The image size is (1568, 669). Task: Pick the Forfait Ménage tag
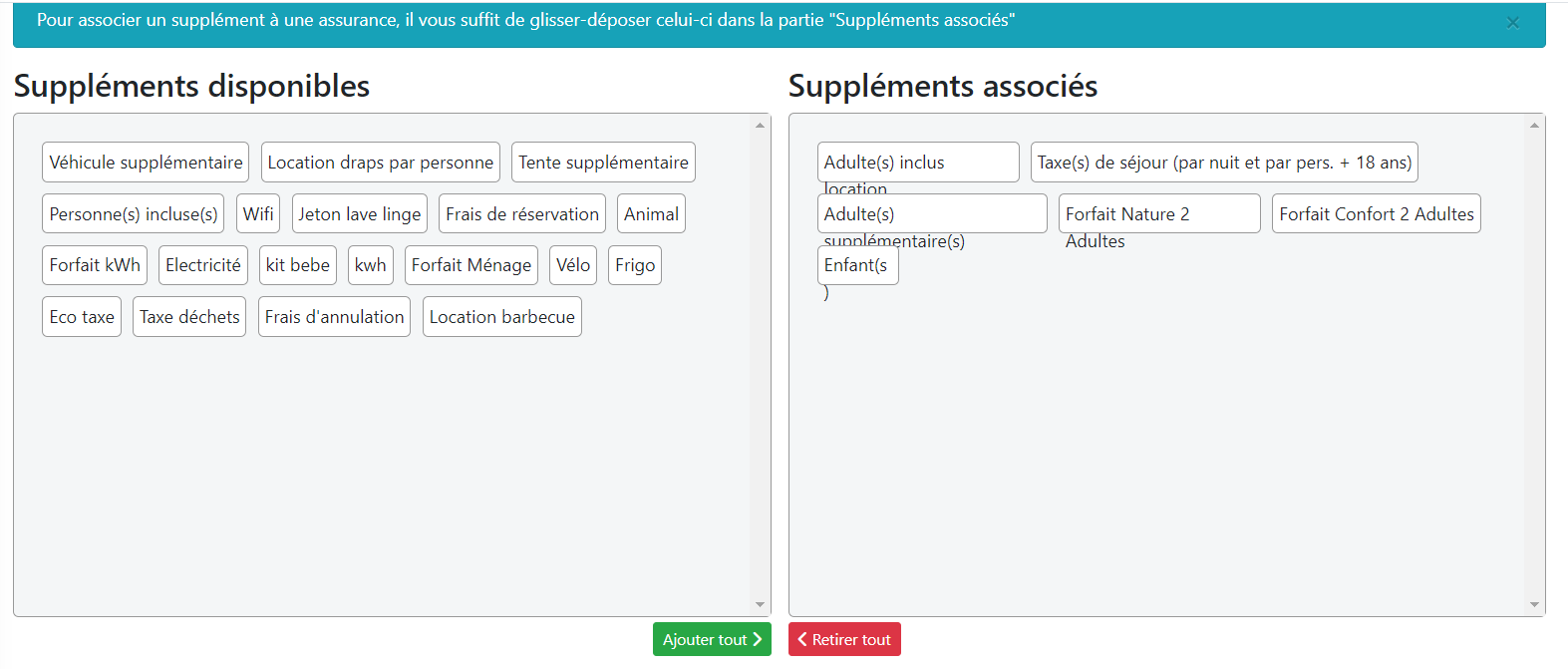pos(470,265)
